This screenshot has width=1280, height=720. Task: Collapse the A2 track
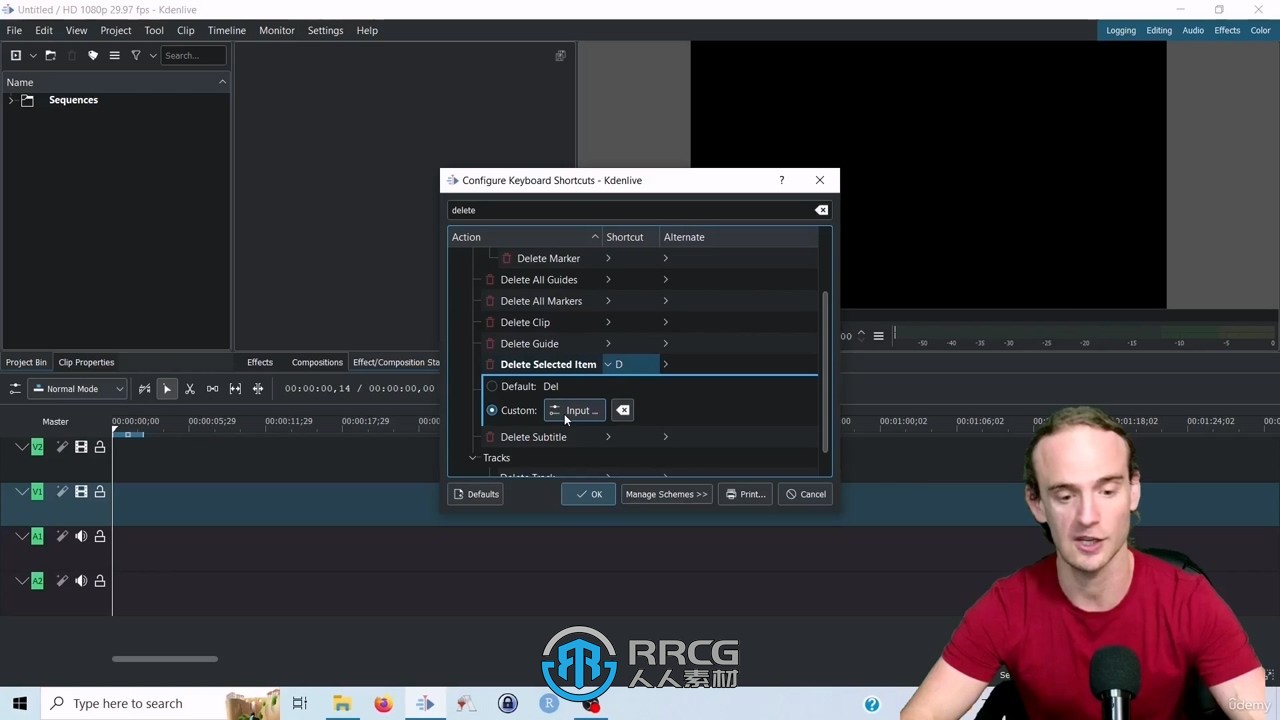[20, 580]
